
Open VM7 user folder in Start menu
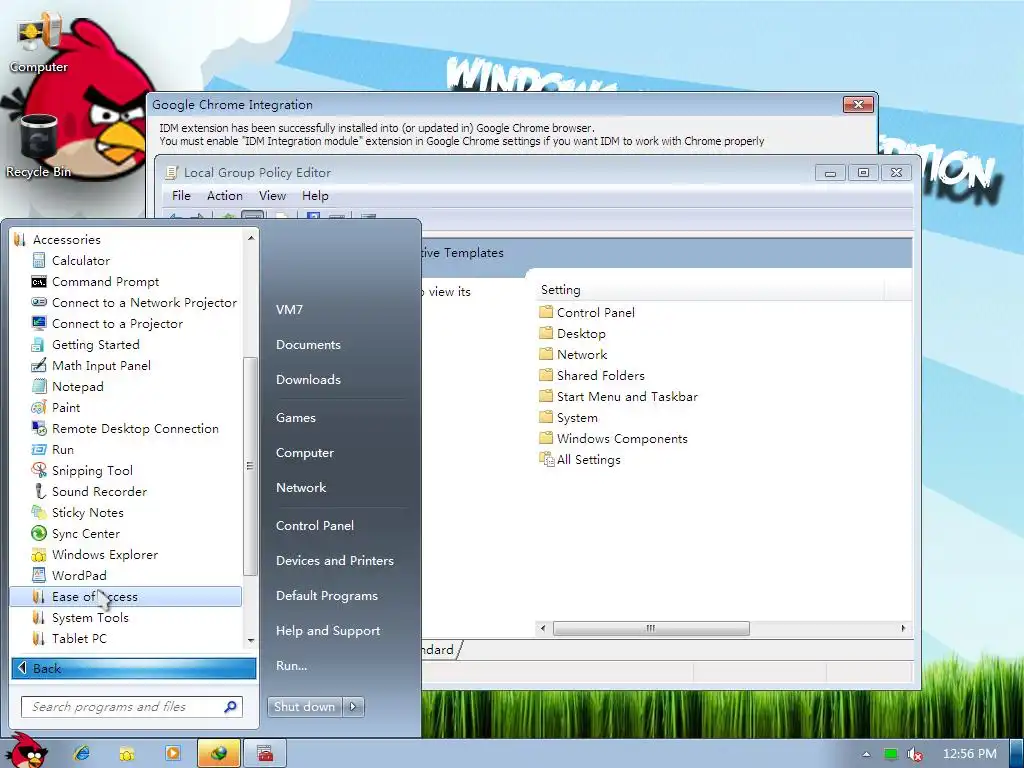(x=289, y=310)
